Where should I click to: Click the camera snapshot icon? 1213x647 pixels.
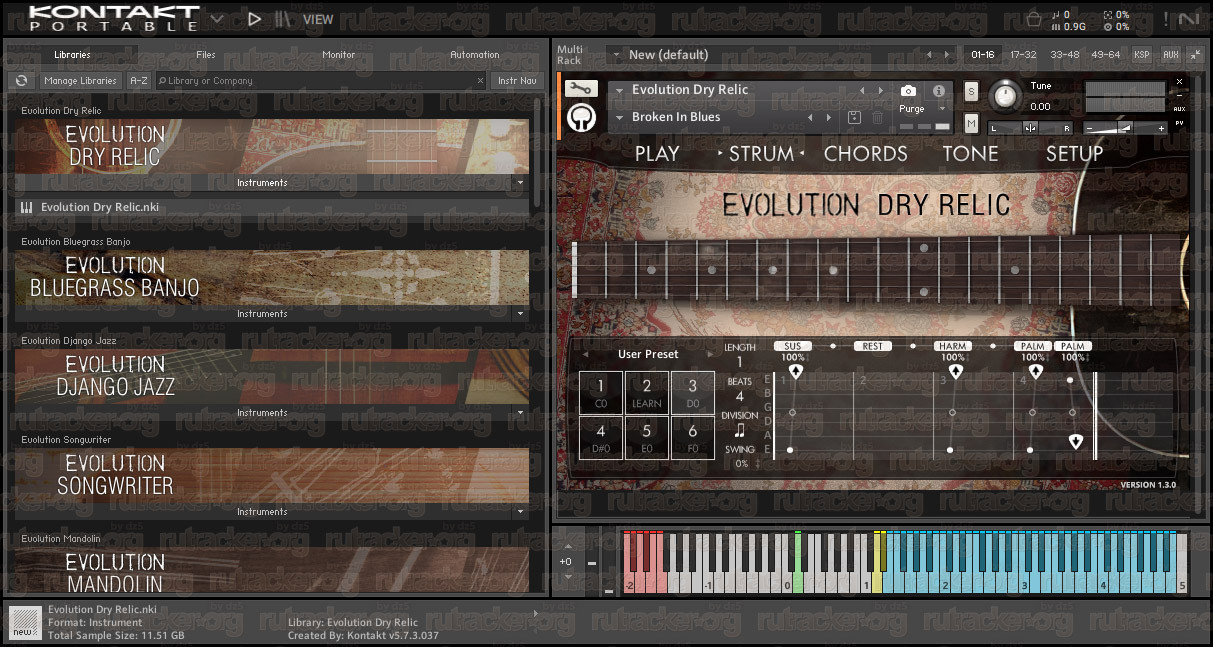908,90
